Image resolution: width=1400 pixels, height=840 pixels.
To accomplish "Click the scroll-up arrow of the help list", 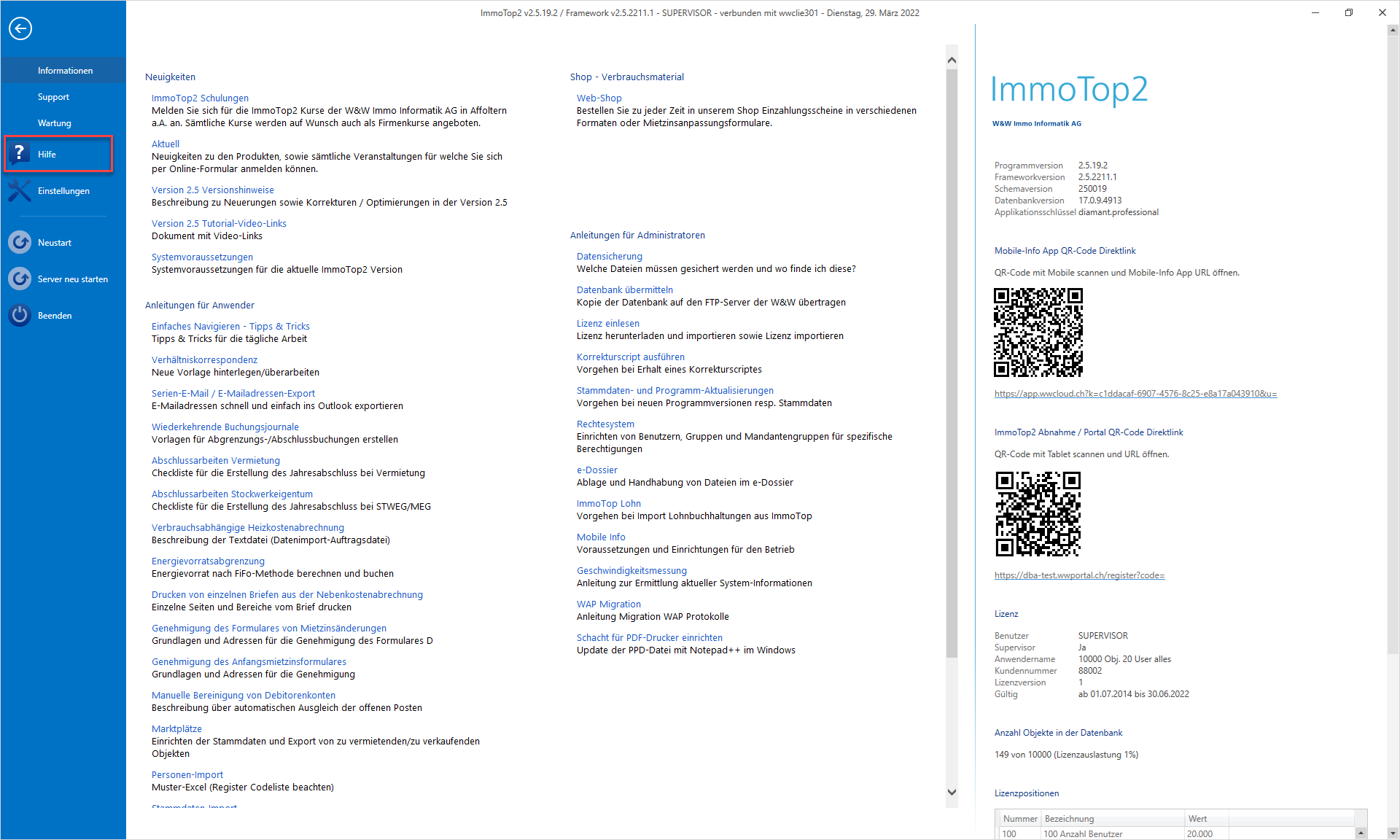I will click(952, 61).
